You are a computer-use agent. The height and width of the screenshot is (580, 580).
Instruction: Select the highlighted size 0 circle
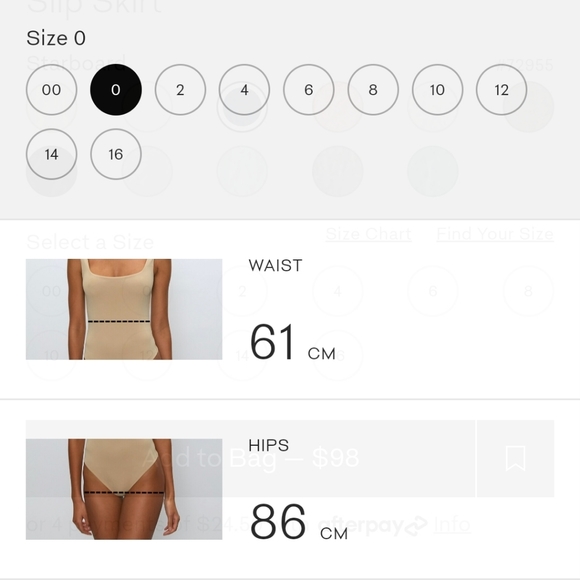click(116, 90)
